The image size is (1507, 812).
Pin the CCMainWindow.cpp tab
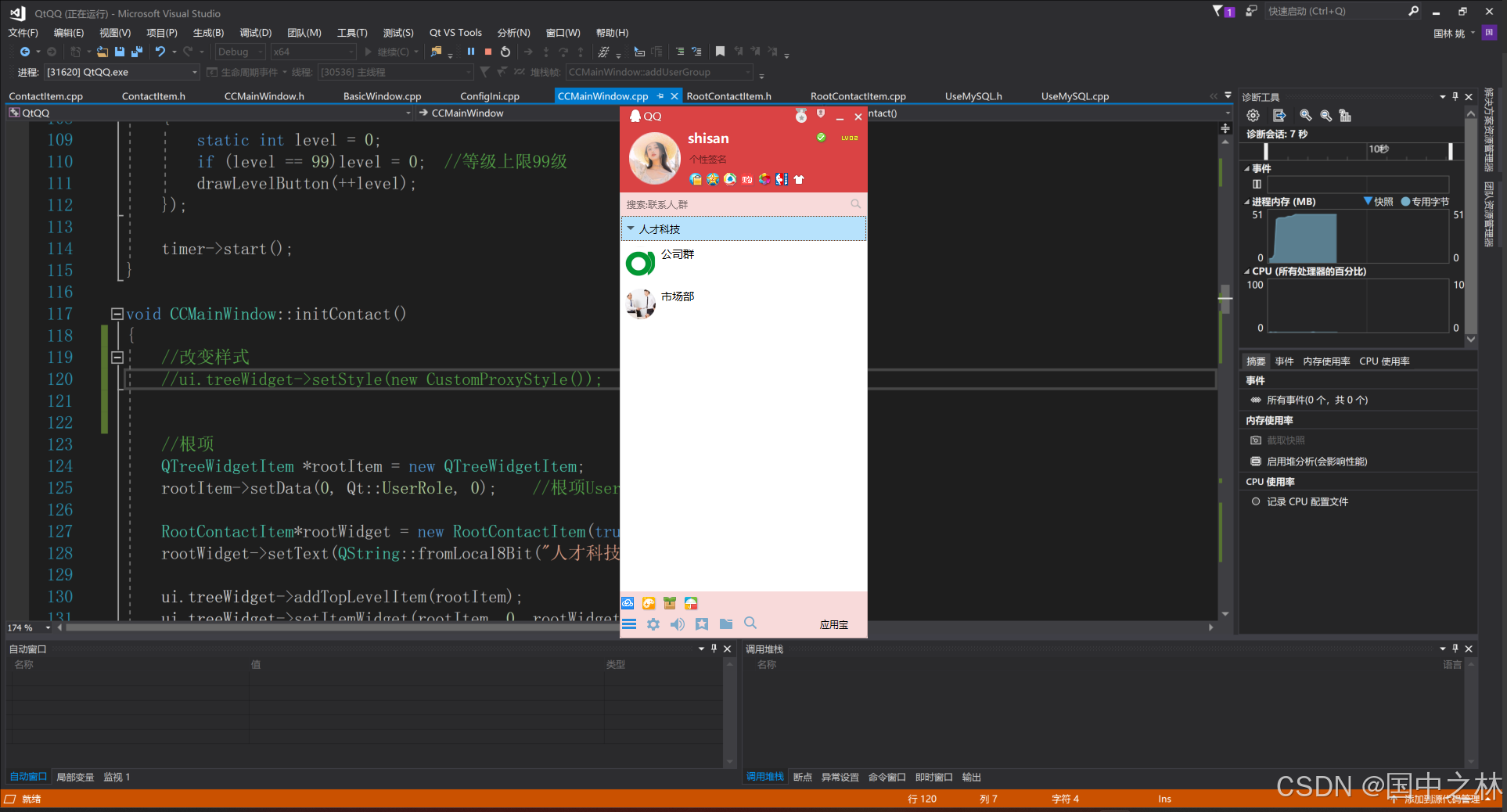660,96
